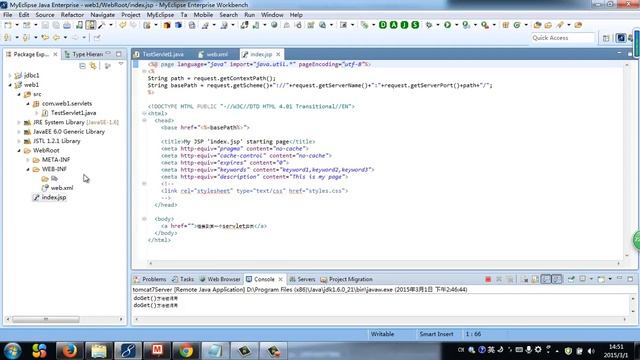Open the dropdown arrow next to Run icon

coord(456,25)
